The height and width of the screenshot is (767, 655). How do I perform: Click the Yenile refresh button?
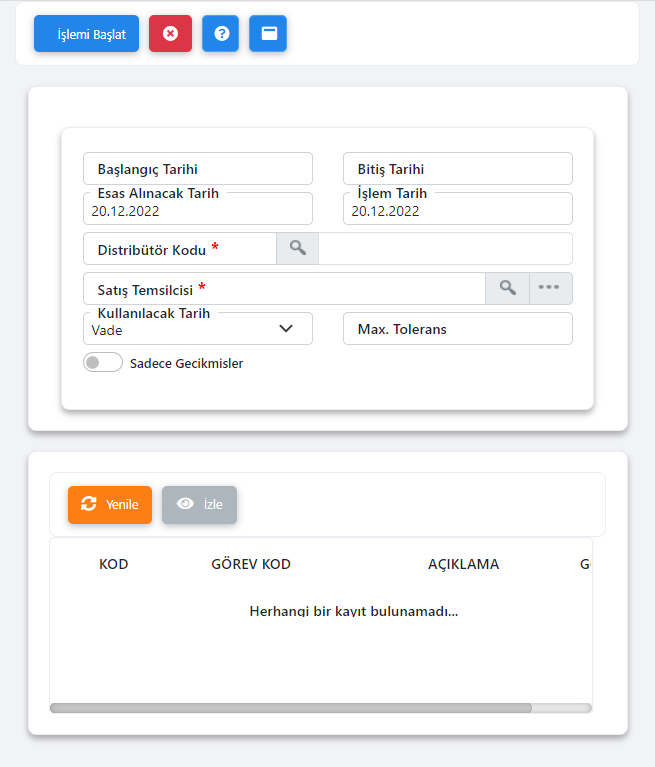tap(110, 505)
